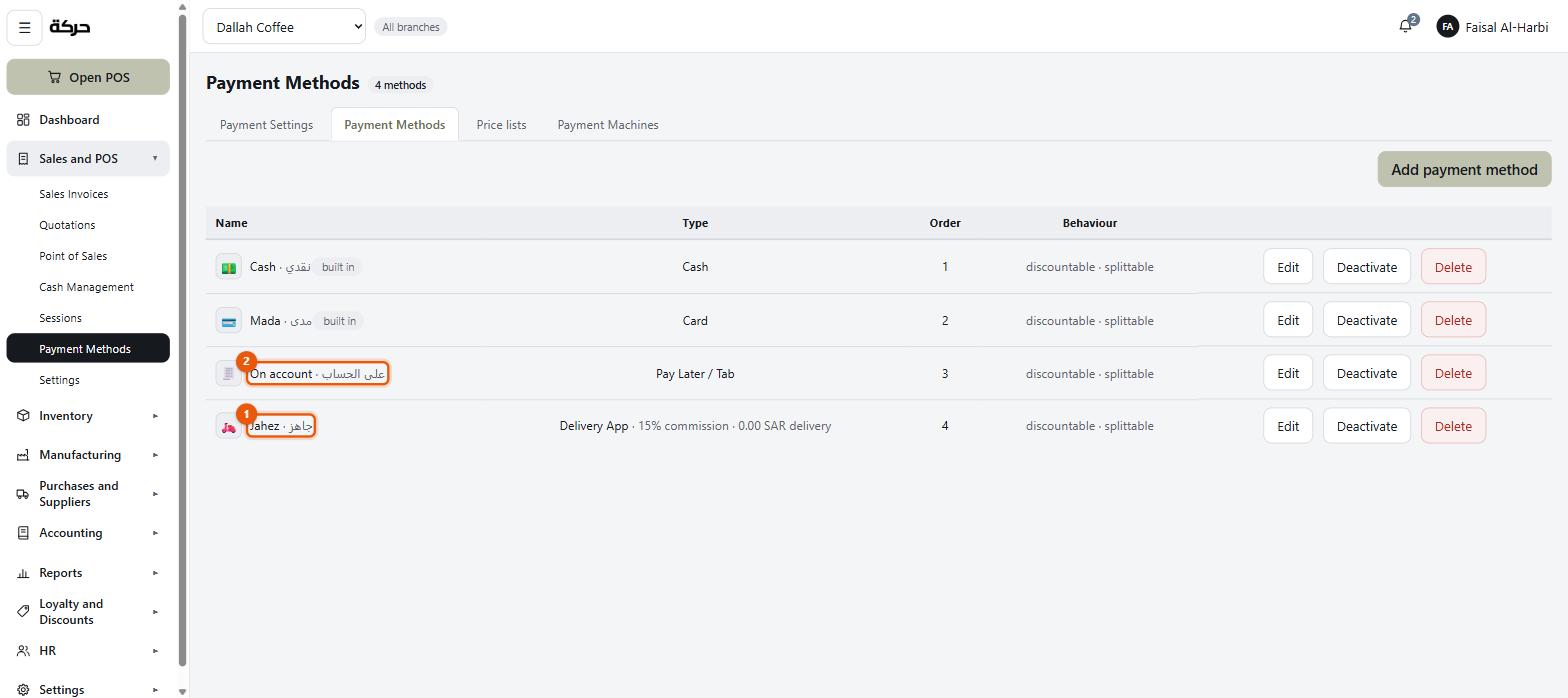
Task: Click the Cash method money icon
Action: [229, 267]
